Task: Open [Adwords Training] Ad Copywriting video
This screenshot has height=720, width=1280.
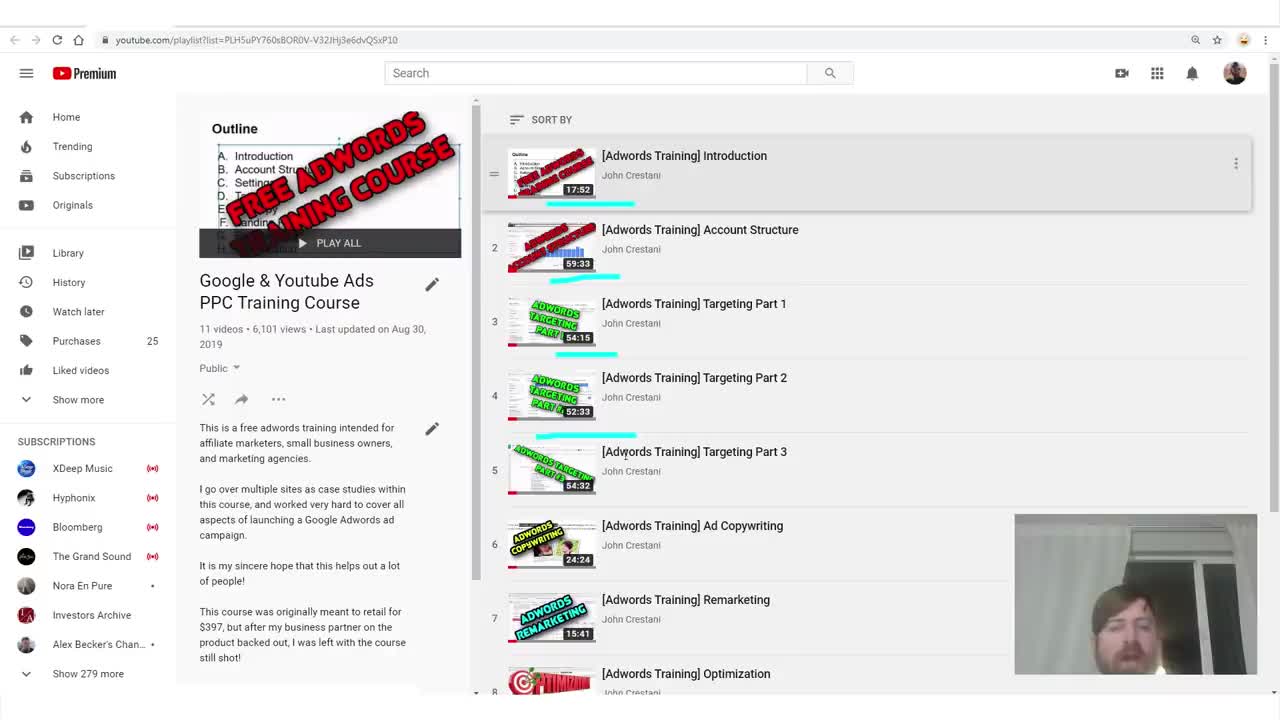Action: coord(692,526)
